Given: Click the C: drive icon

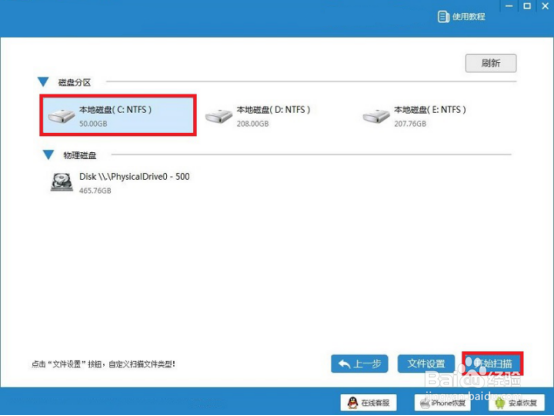Looking at the screenshot, I should 61,116.
